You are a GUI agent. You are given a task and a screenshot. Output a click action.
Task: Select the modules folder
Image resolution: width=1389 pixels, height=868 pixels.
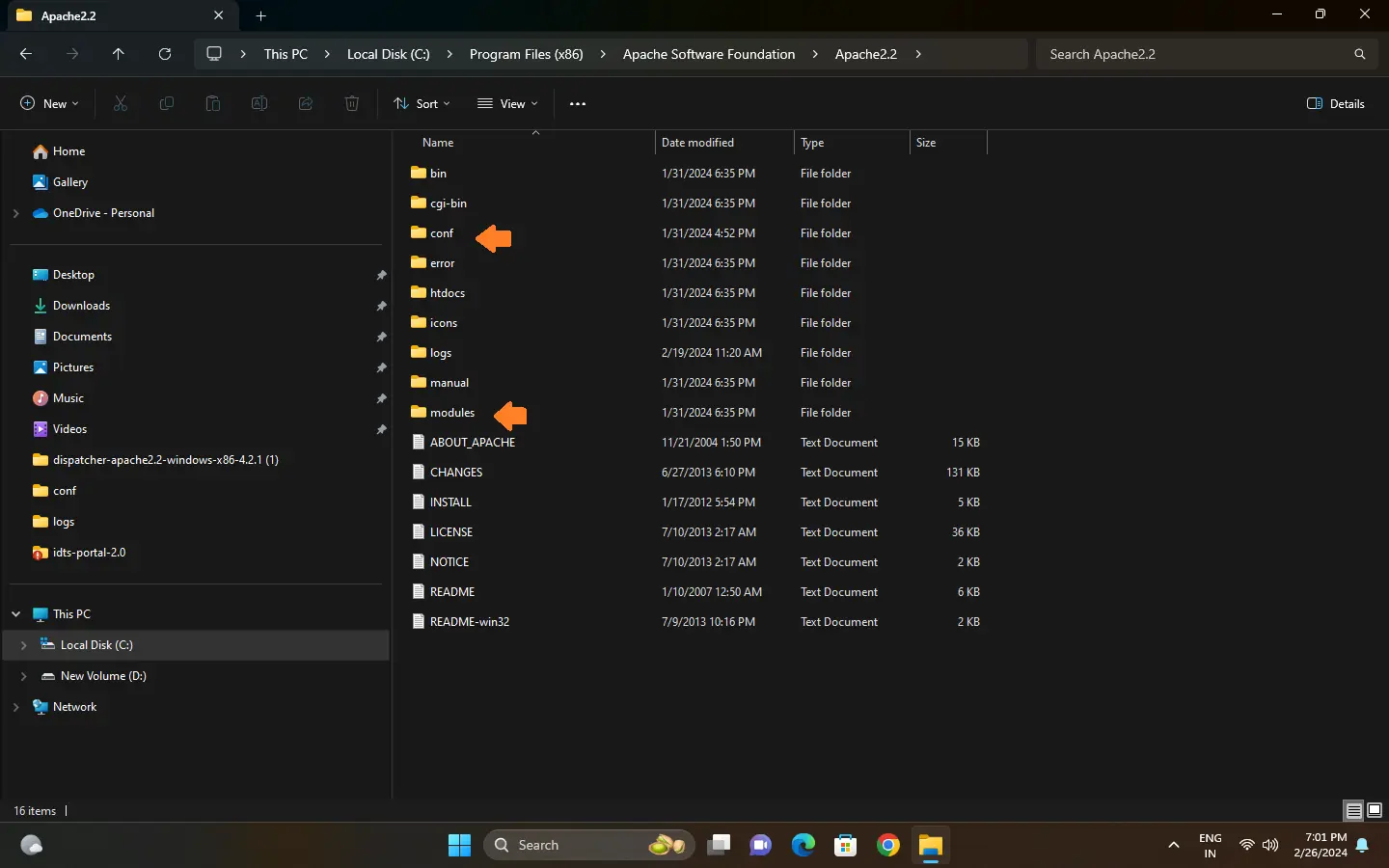[x=452, y=413]
